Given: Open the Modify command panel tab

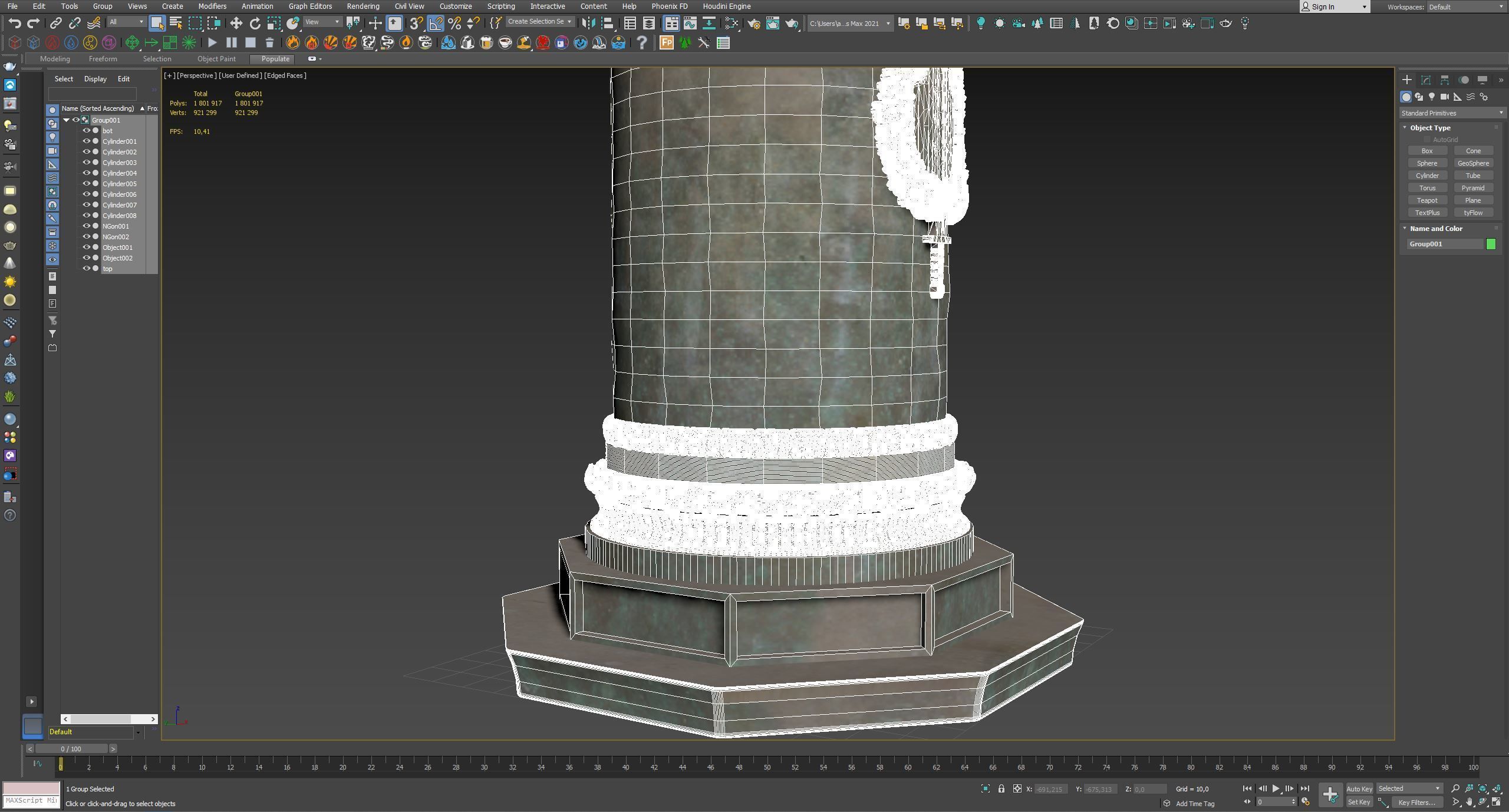Looking at the screenshot, I should tap(1425, 80).
